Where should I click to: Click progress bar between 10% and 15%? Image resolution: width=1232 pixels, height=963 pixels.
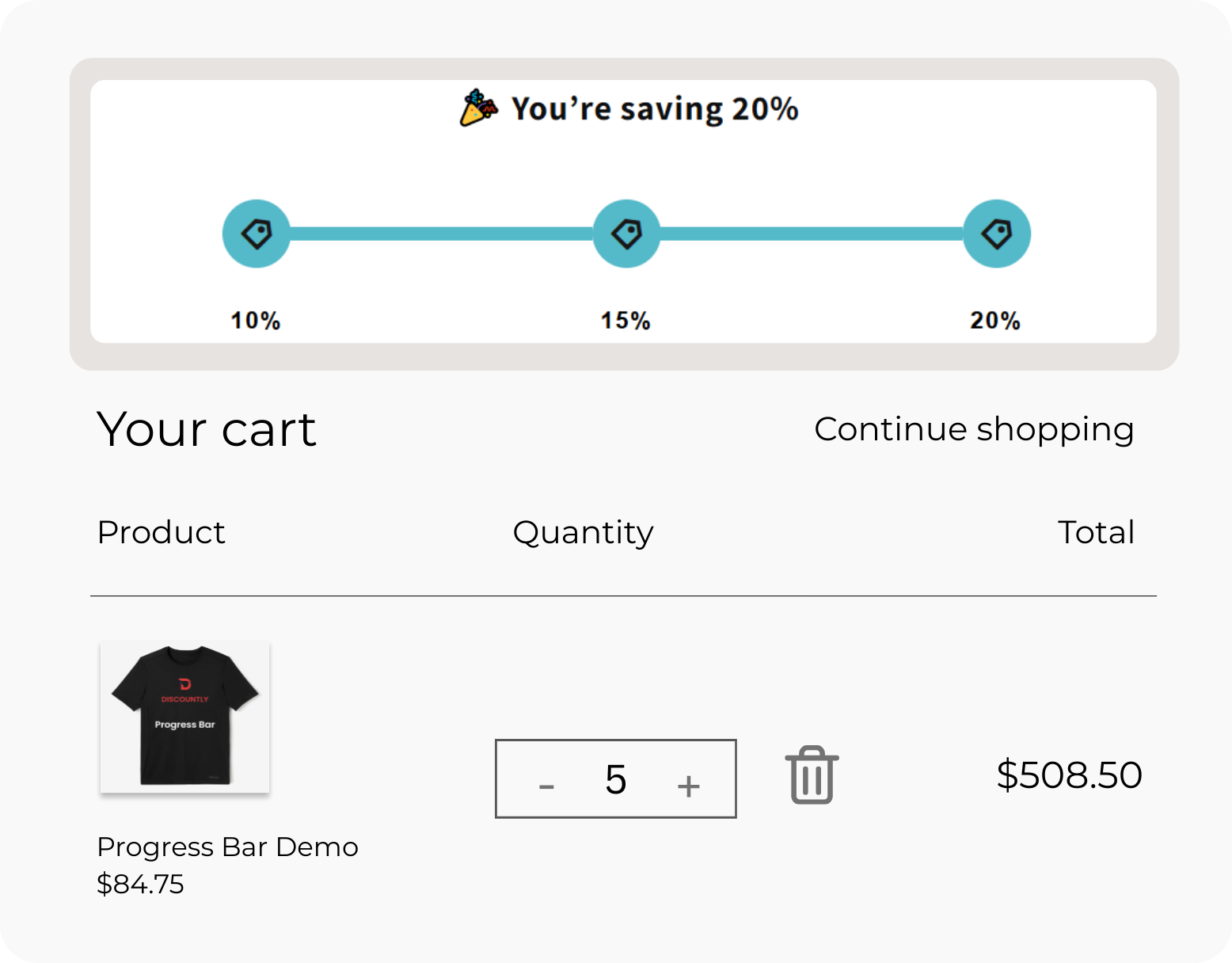(x=441, y=234)
